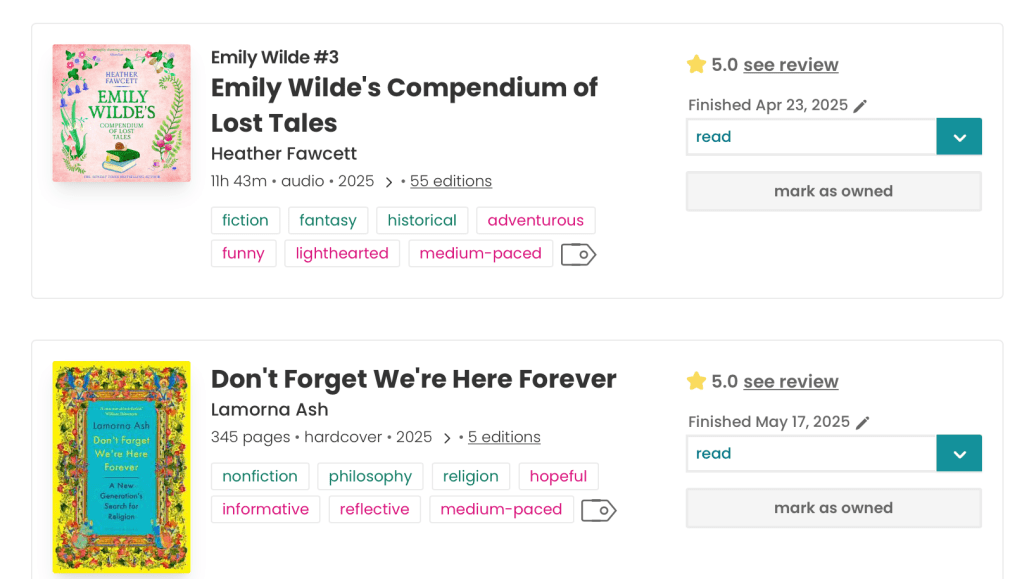Open the 5 editions link
Image resolution: width=1022 pixels, height=579 pixels.
click(504, 437)
